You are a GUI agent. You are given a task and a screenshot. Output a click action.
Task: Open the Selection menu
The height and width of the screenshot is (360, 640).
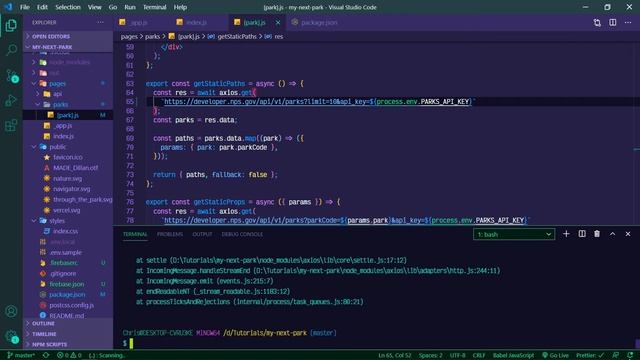68,7
